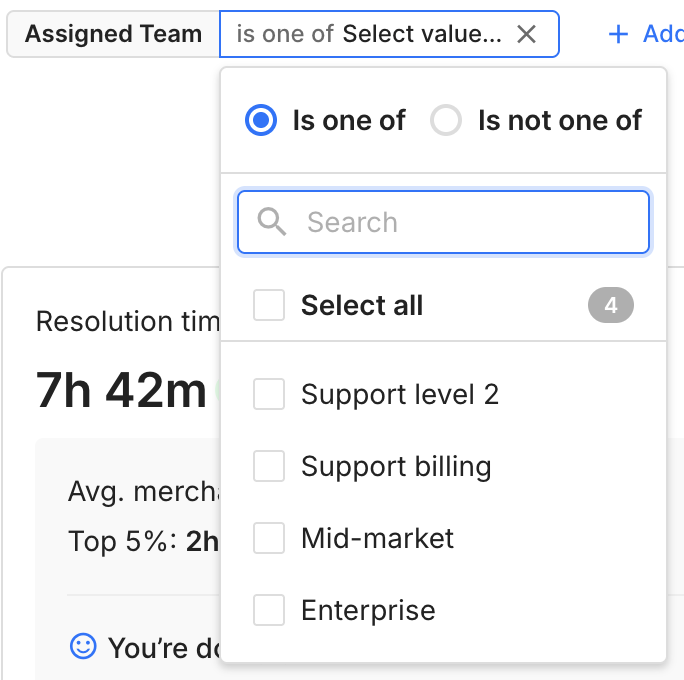Clear the Assigned Team filter with the X icon

pos(527,34)
